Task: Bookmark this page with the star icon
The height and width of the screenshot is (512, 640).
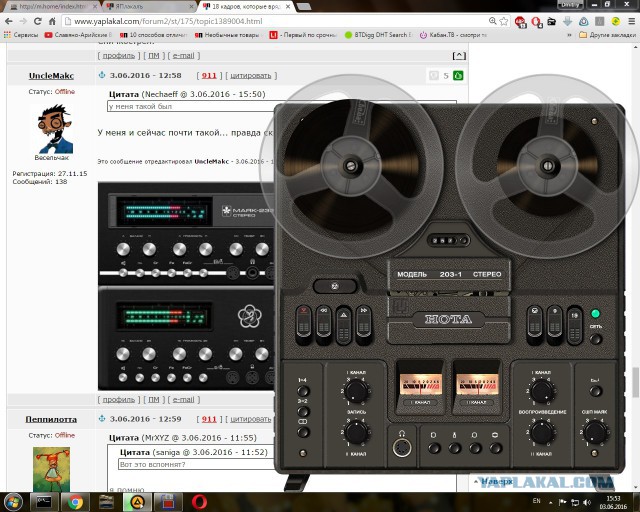Action: [x=504, y=21]
